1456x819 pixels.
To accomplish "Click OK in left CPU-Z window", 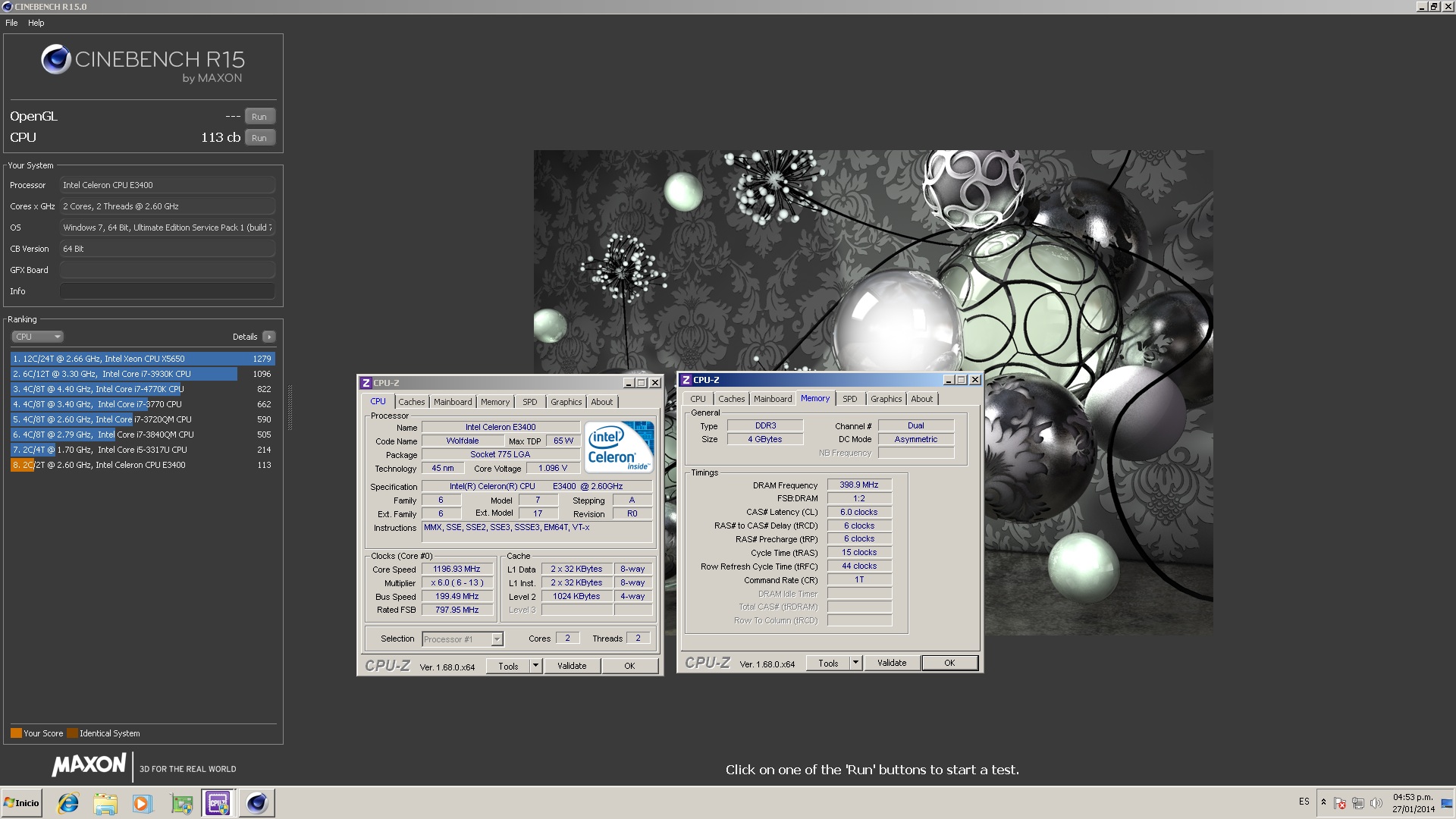I will 629,666.
